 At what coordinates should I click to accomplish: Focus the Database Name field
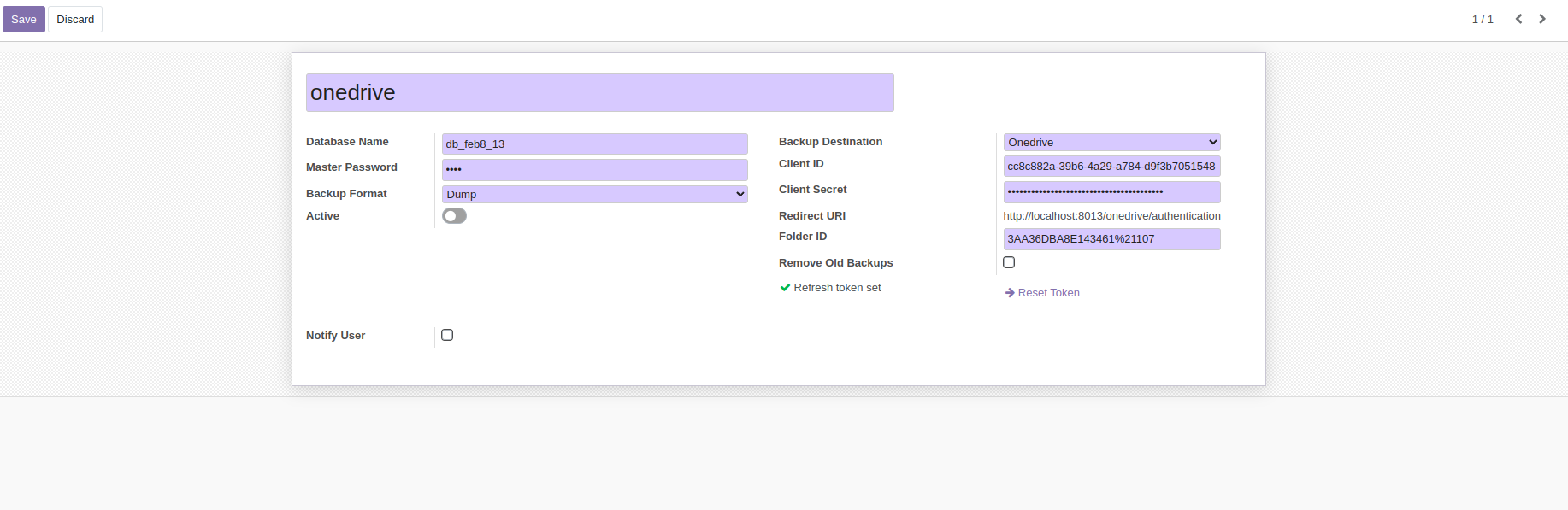595,144
